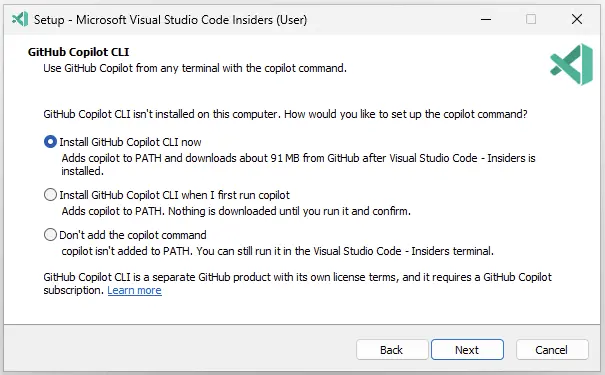Click the 'separate GitHub product' license note
605x375 pixels.
coord(297,284)
